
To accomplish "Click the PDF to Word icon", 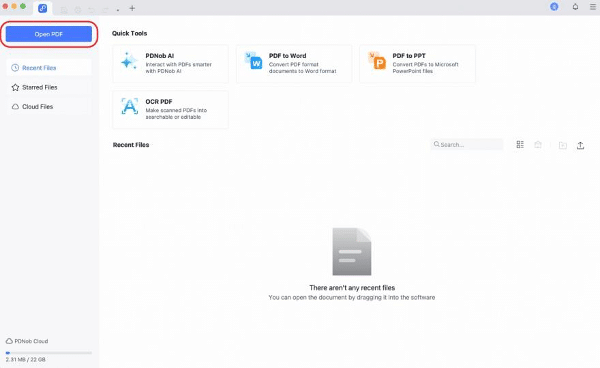I will (x=253, y=60).
